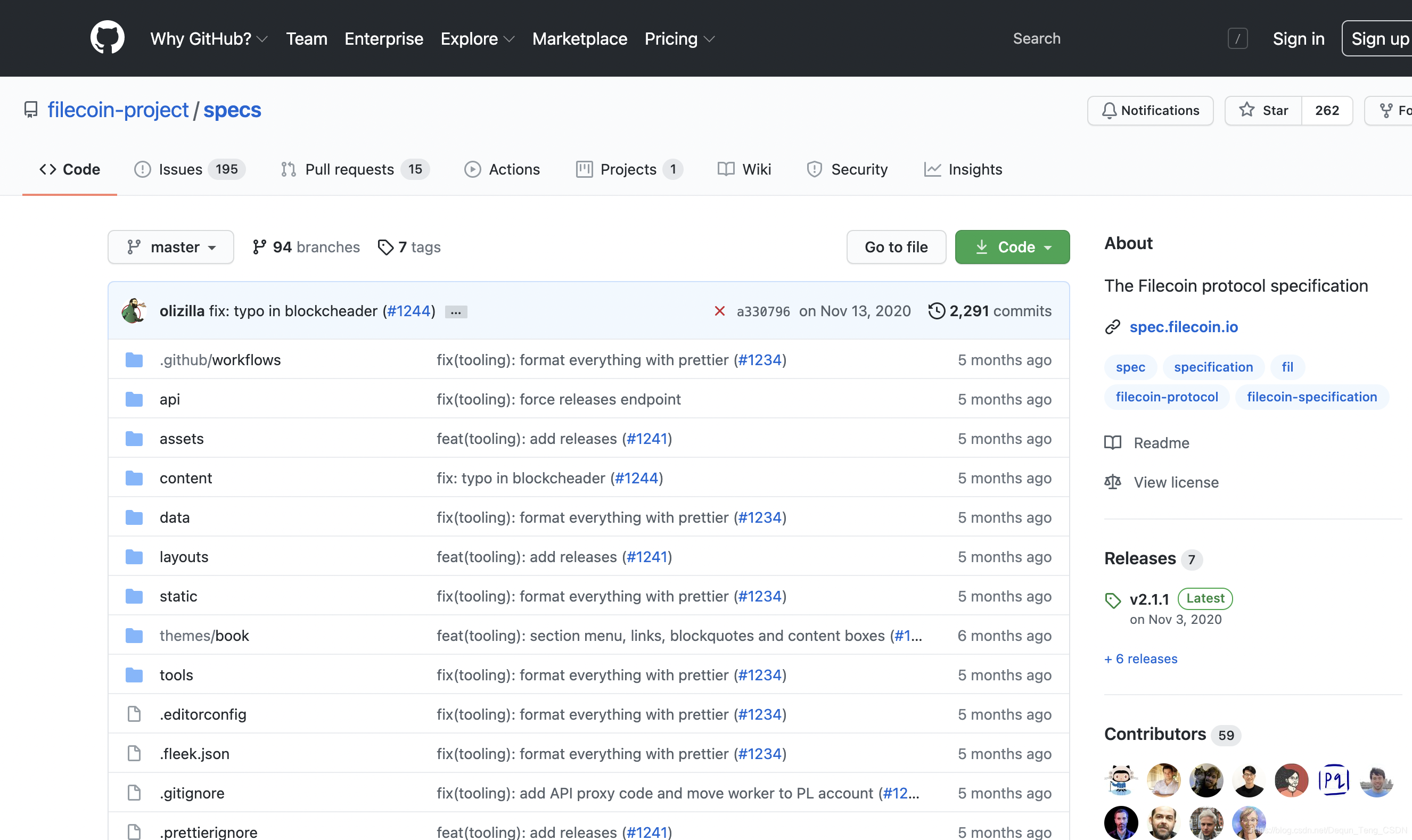Expand commit message ellipsis button
This screenshot has width=1412, height=840.
[456, 312]
